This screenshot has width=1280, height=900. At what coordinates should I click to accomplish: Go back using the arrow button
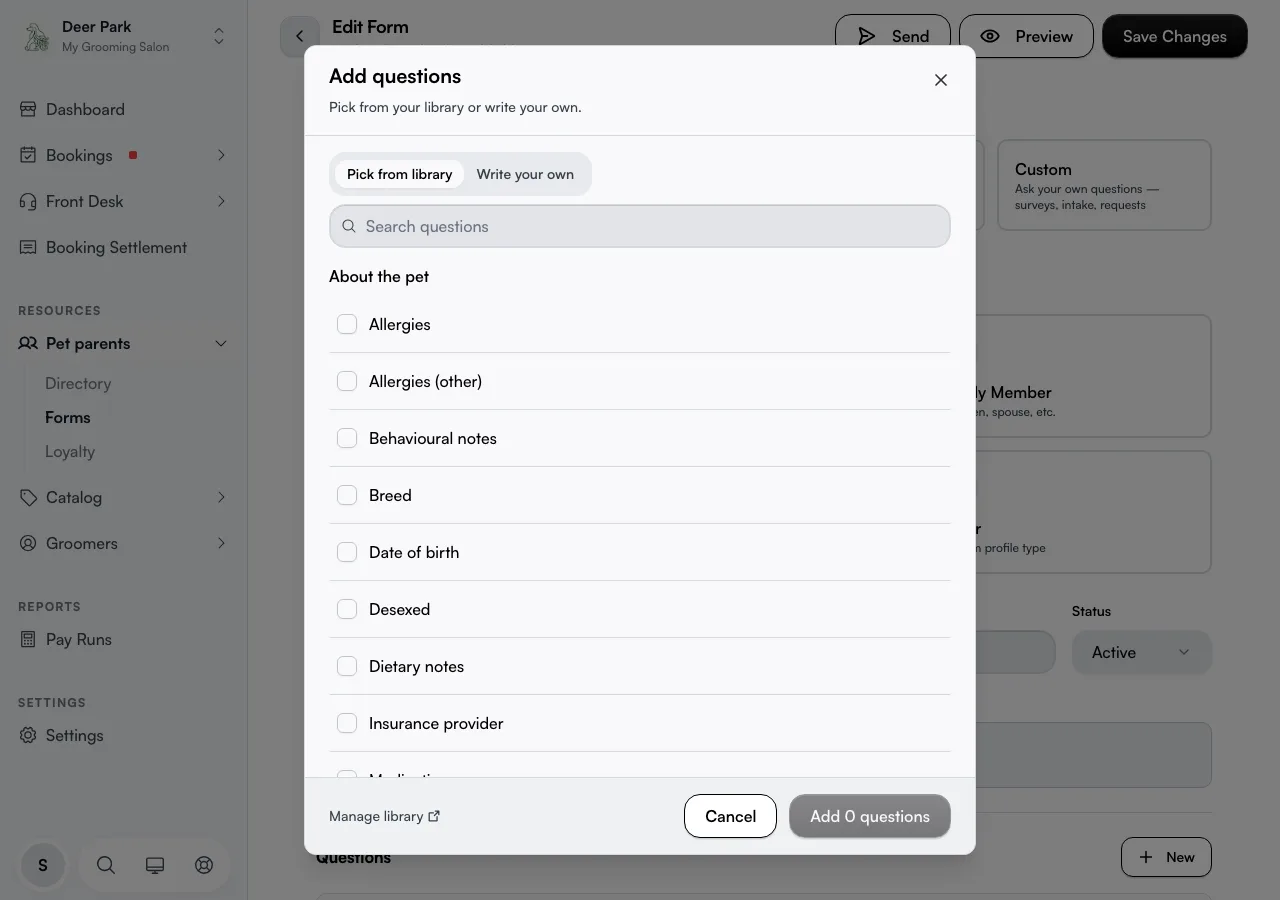(299, 36)
